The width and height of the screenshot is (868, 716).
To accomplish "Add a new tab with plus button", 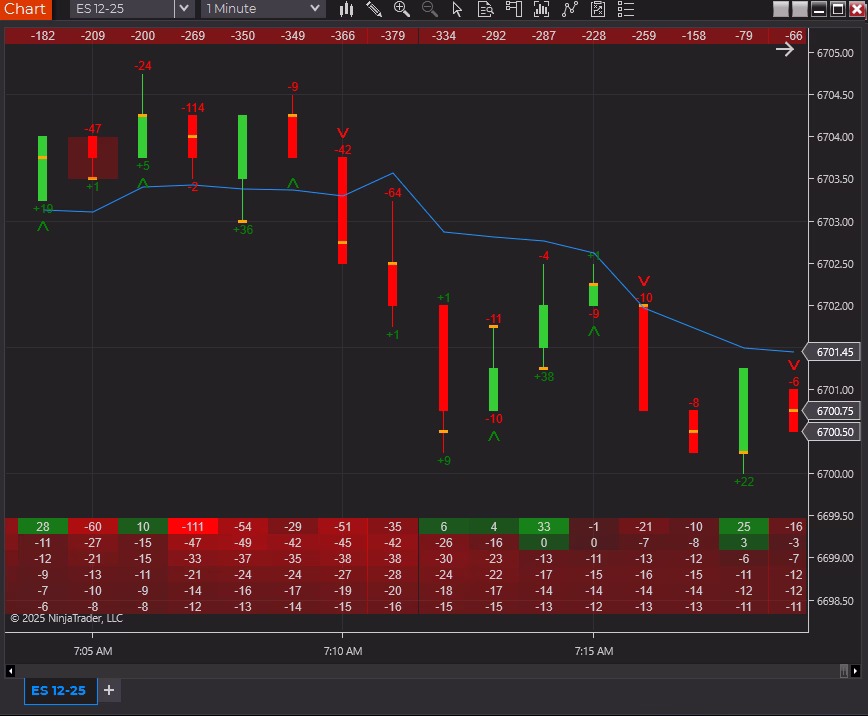I will (x=109, y=690).
